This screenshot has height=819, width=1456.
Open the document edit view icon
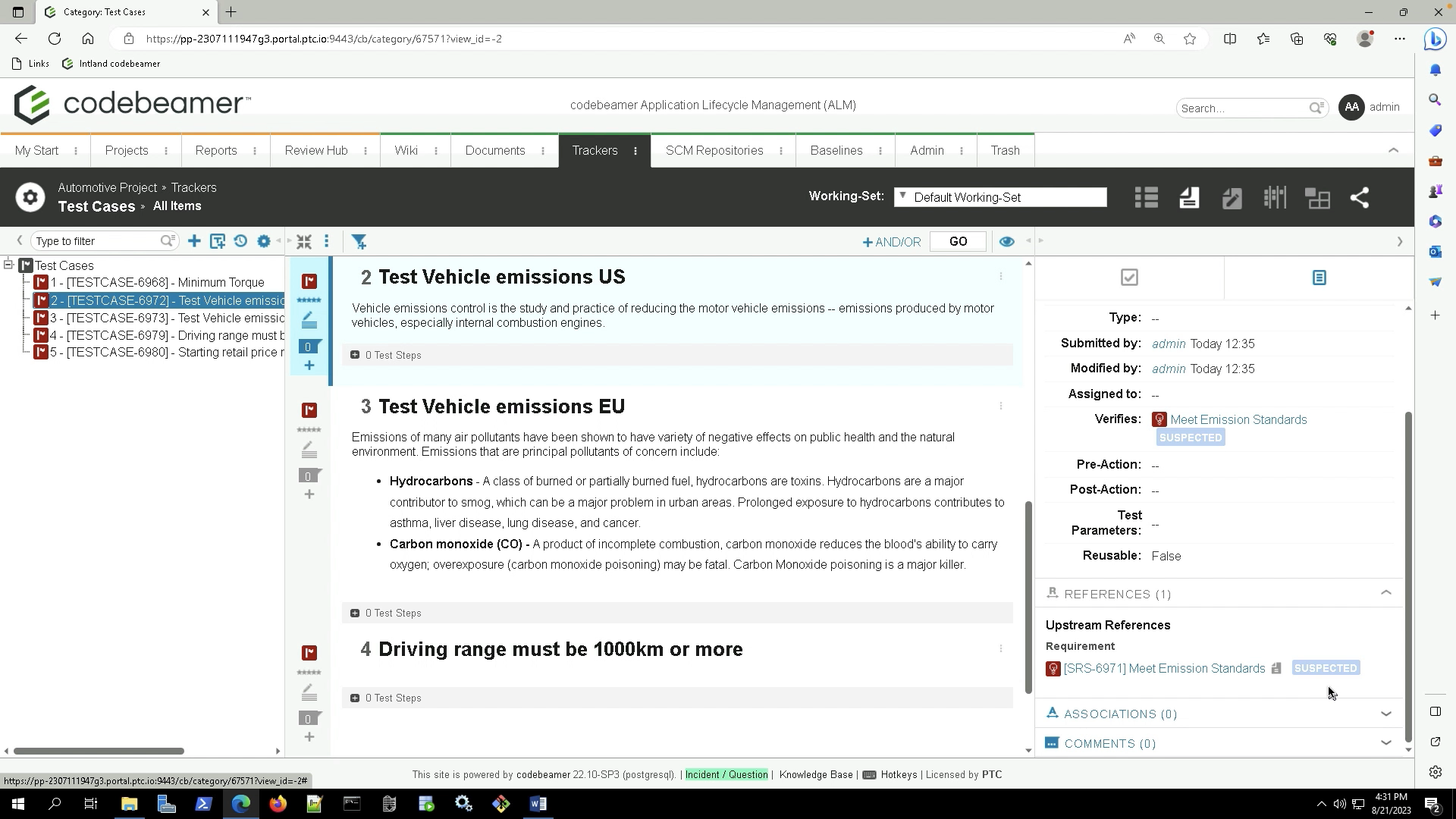pyautogui.click(x=1232, y=198)
